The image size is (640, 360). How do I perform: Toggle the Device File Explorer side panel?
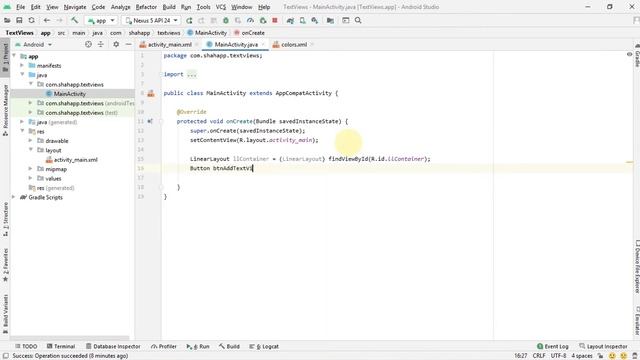coord(637,266)
